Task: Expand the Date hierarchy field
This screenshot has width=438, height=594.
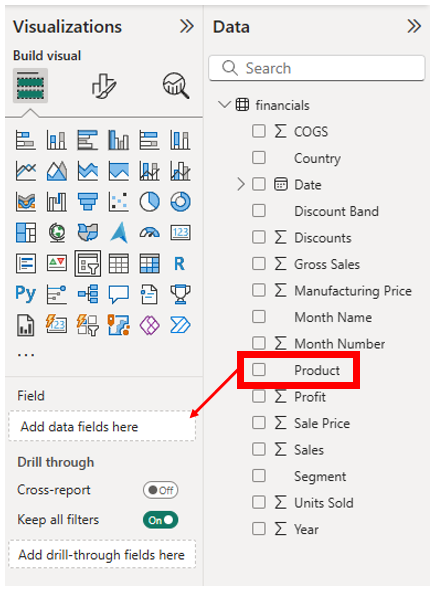Action: pyautogui.click(x=241, y=184)
